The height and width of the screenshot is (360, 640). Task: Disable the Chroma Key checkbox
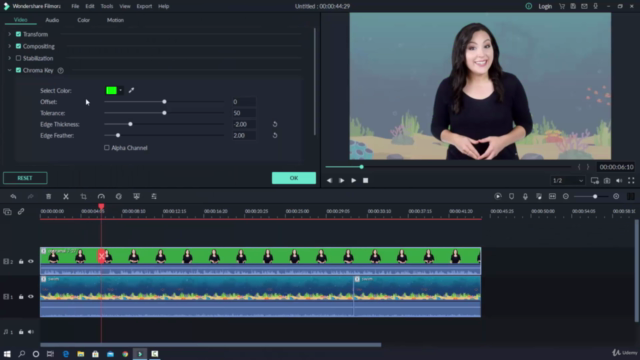point(18,70)
